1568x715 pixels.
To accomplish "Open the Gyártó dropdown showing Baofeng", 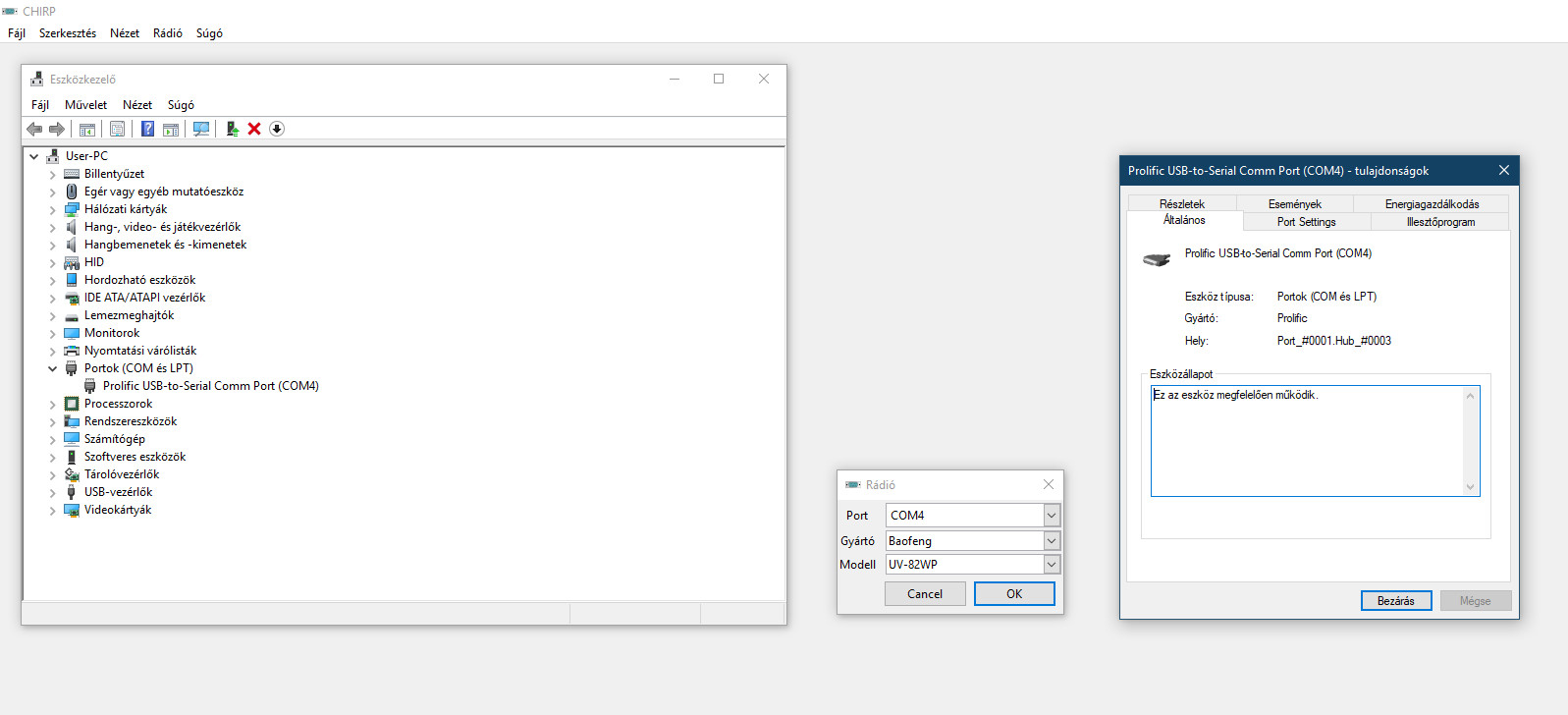I will (1052, 540).
